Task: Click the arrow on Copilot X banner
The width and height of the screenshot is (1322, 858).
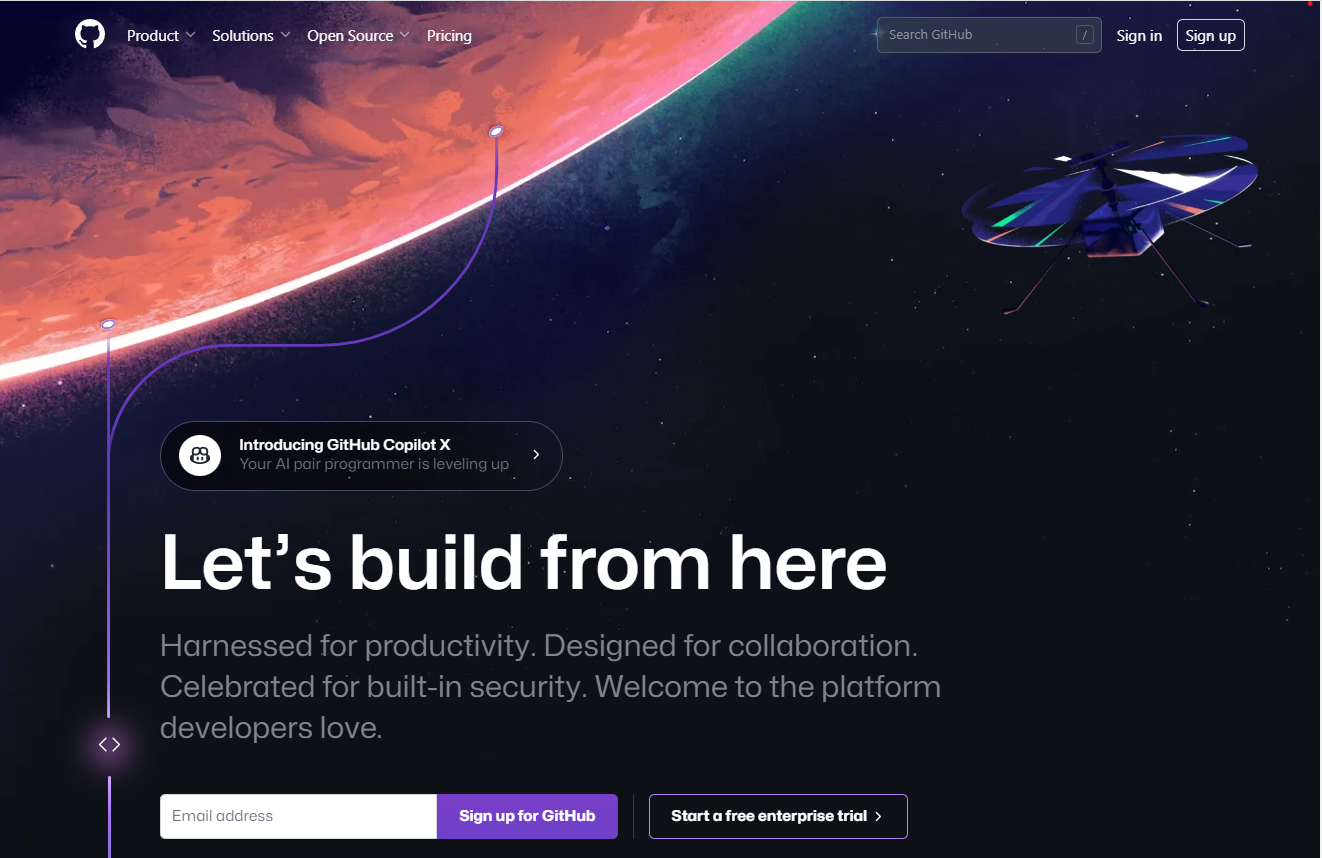Action: click(536, 455)
